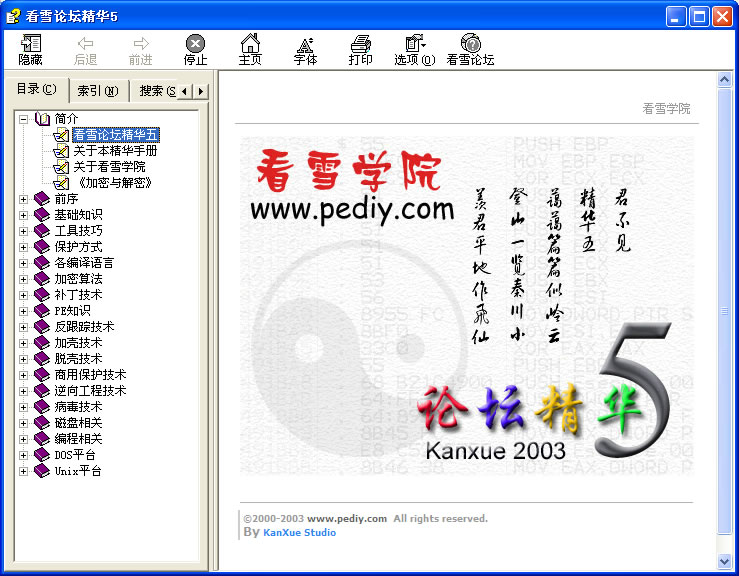Click the purple book icon beside 编程相关
The image size is (739, 576).
pos(42,439)
